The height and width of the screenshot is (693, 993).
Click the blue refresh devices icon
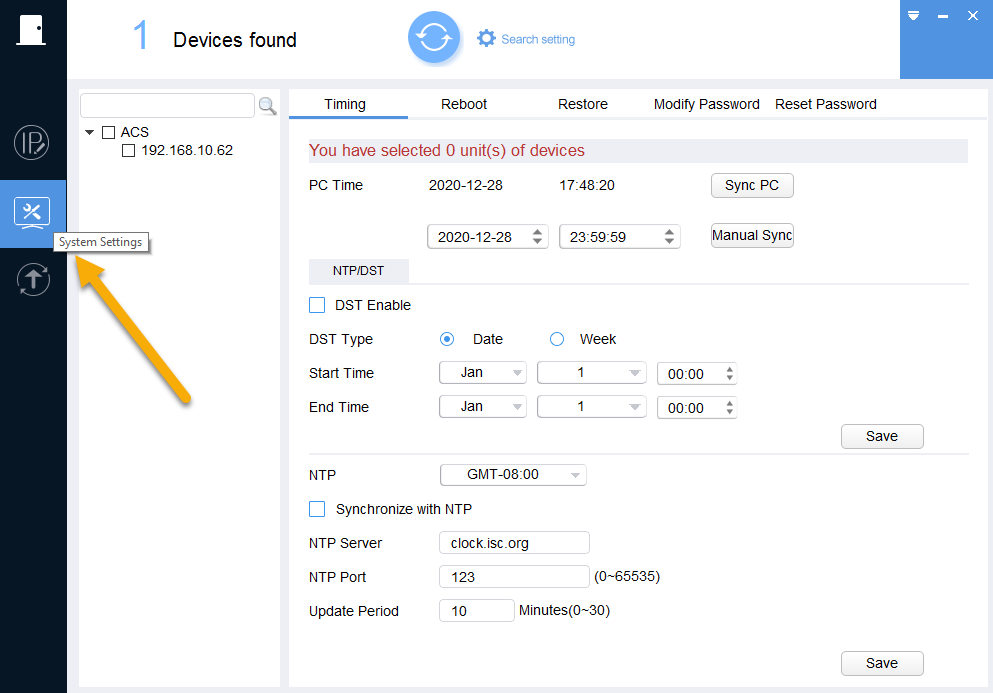pyautogui.click(x=434, y=37)
